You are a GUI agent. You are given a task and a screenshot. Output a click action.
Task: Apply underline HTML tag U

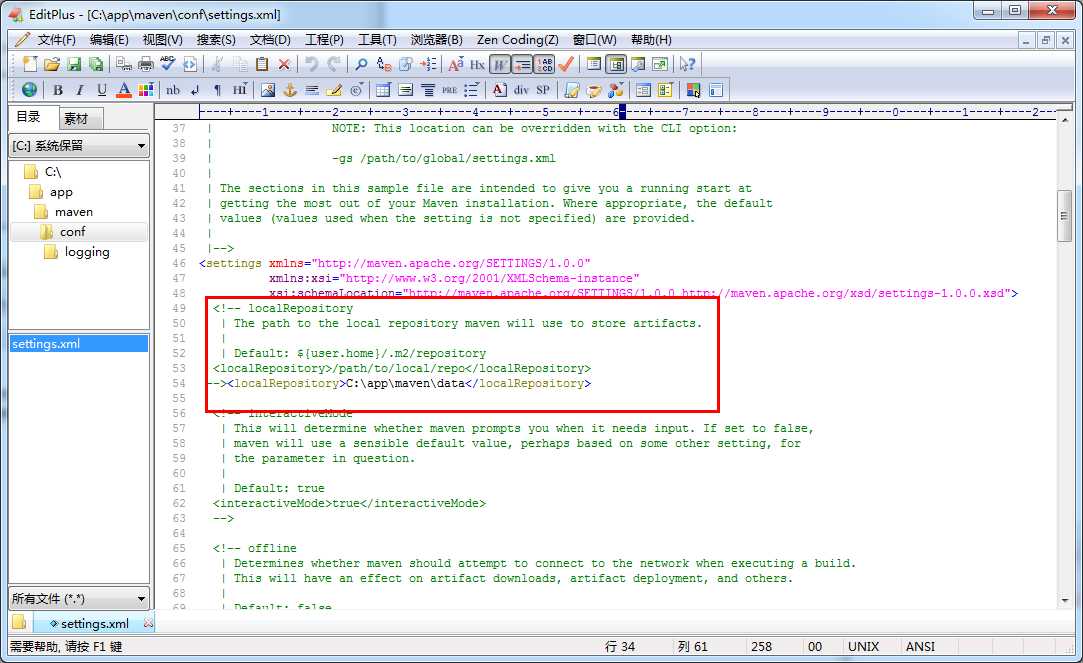click(102, 90)
